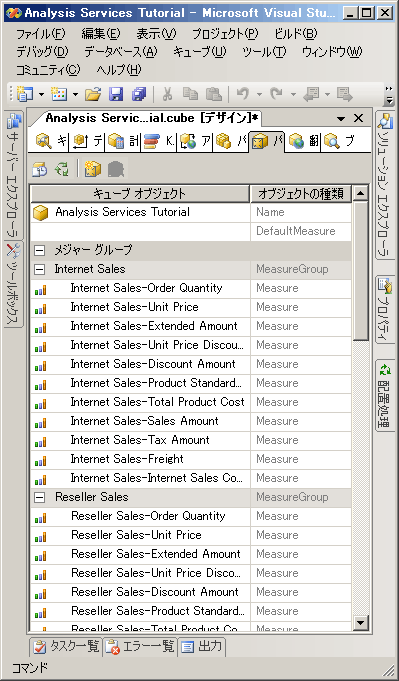Viewport: 399px width, 681px height.
Task: Open the active files dropdown arrow
Action: tap(341, 119)
